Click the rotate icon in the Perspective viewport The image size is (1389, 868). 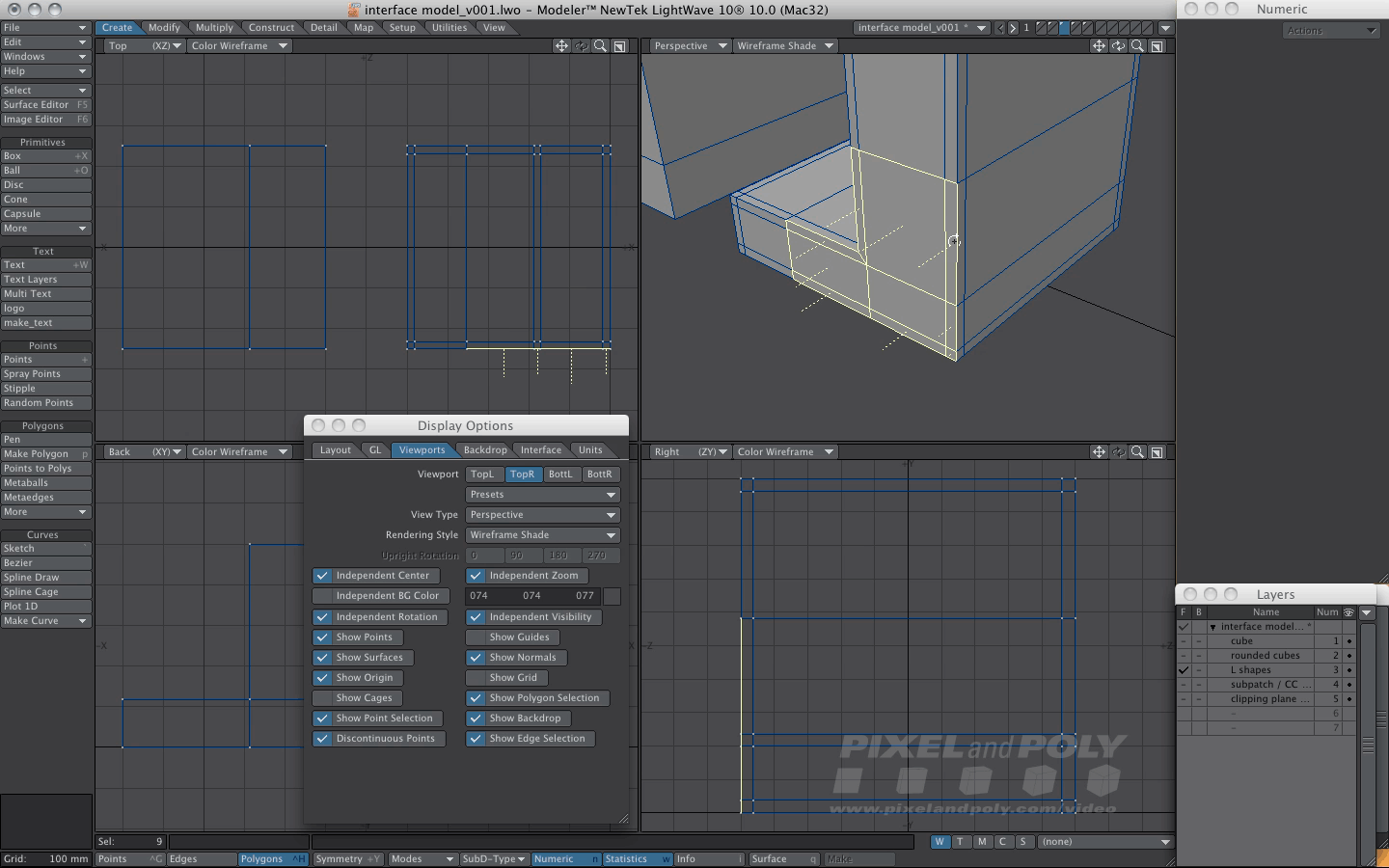(x=1118, y=45)
